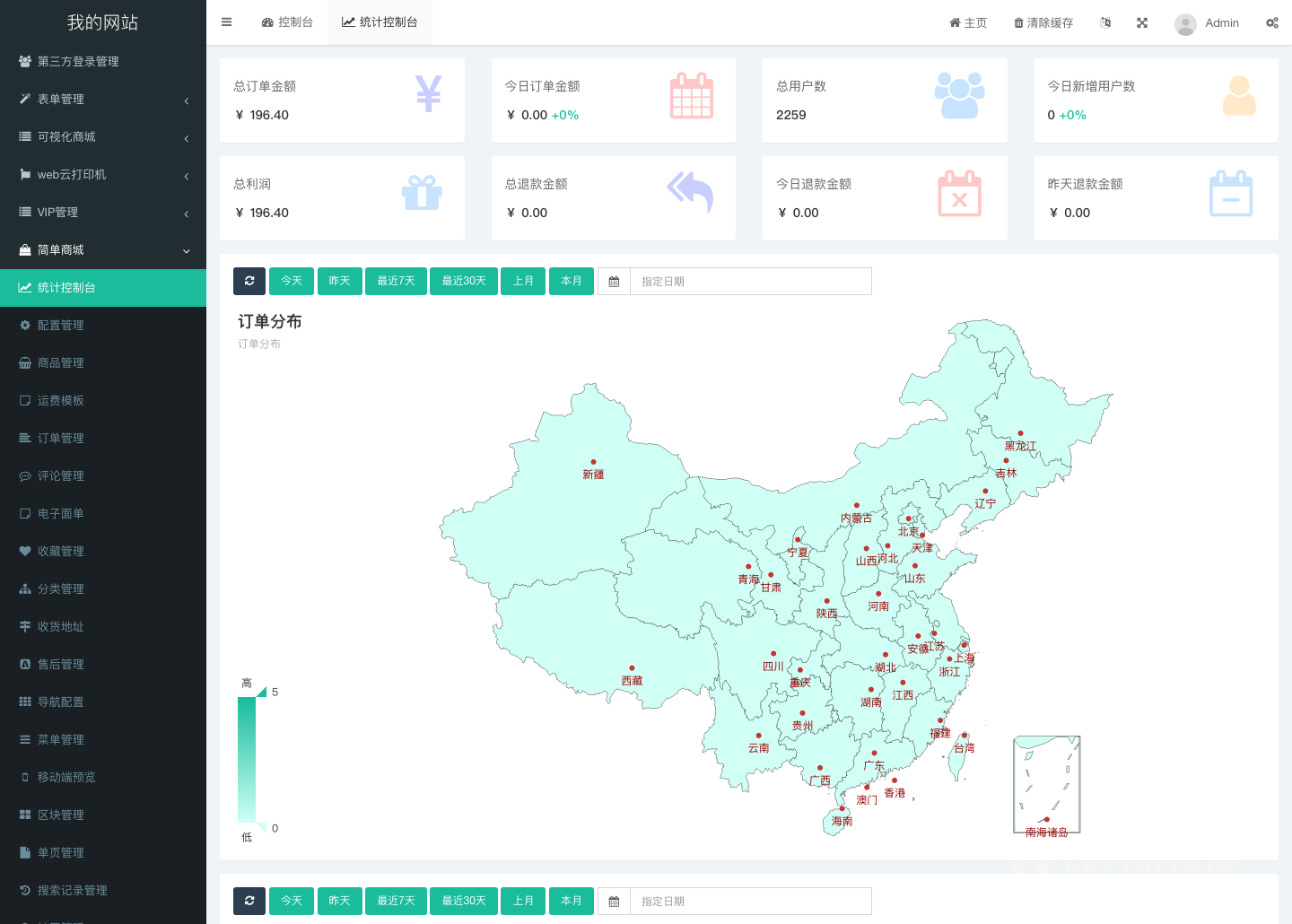1292x924 pixels.
Task: Click refresh button above 订单分布 chart
Action: (x=249, y=281)
